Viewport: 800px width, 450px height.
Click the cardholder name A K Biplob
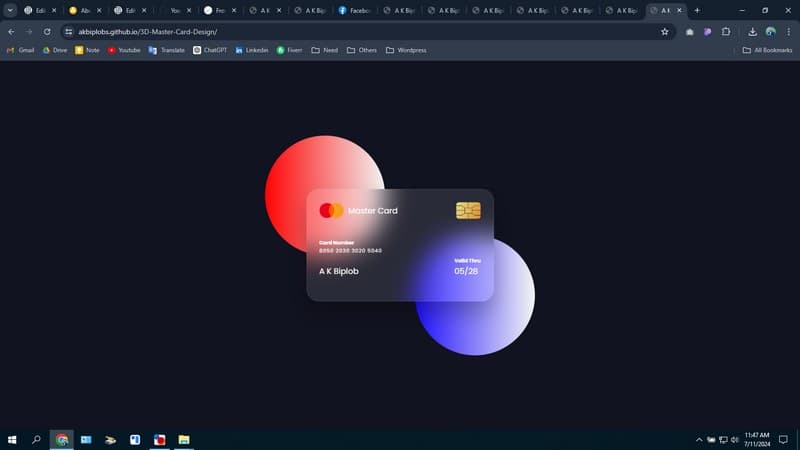339,271
